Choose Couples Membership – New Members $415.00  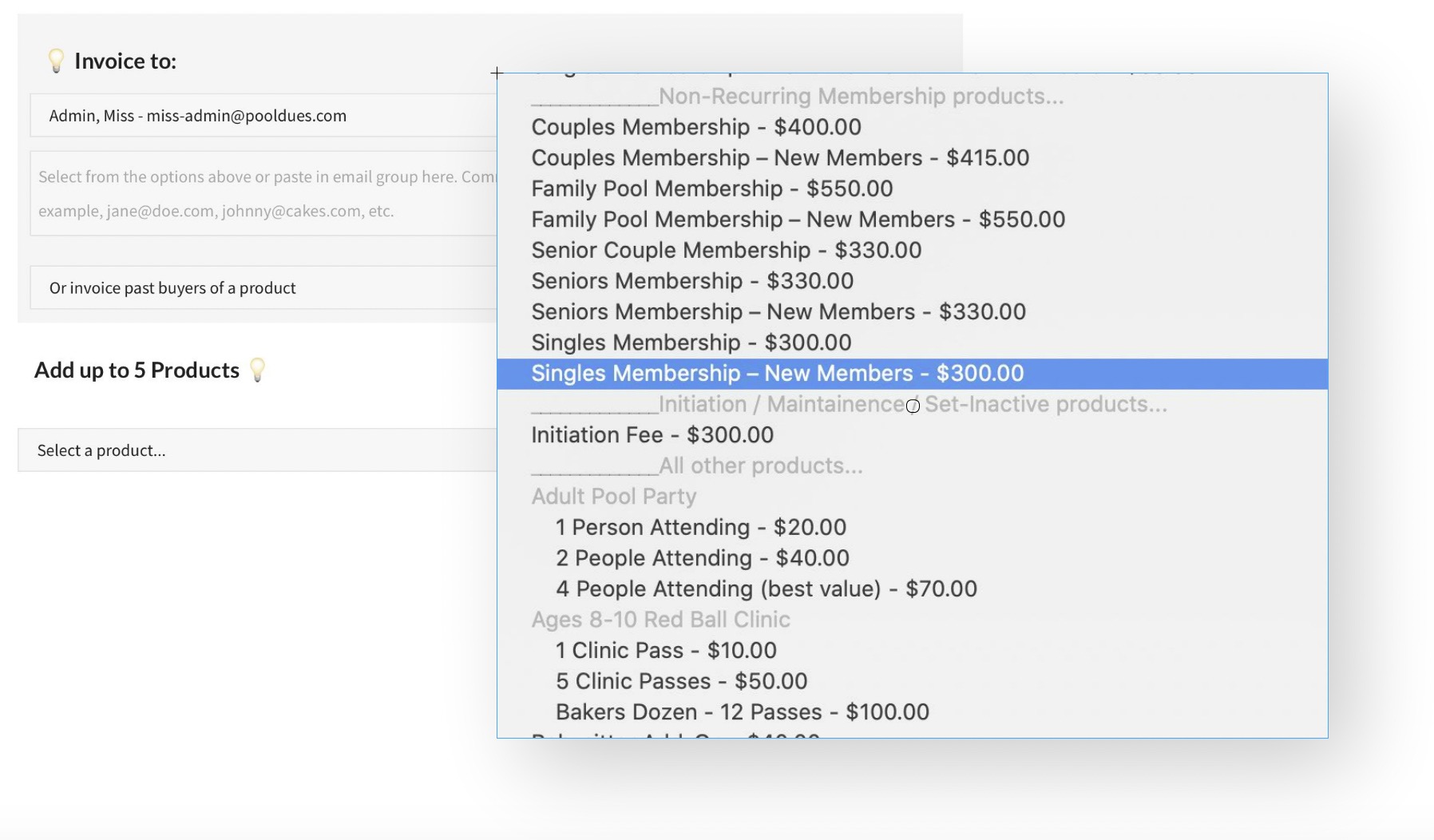coord(779,158)
